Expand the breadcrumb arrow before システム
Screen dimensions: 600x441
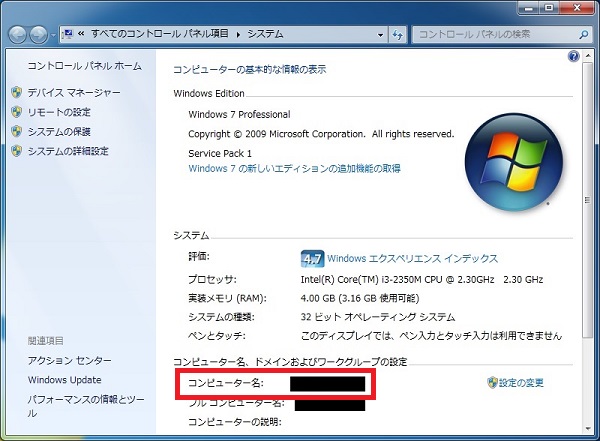(x=238, y=34)
